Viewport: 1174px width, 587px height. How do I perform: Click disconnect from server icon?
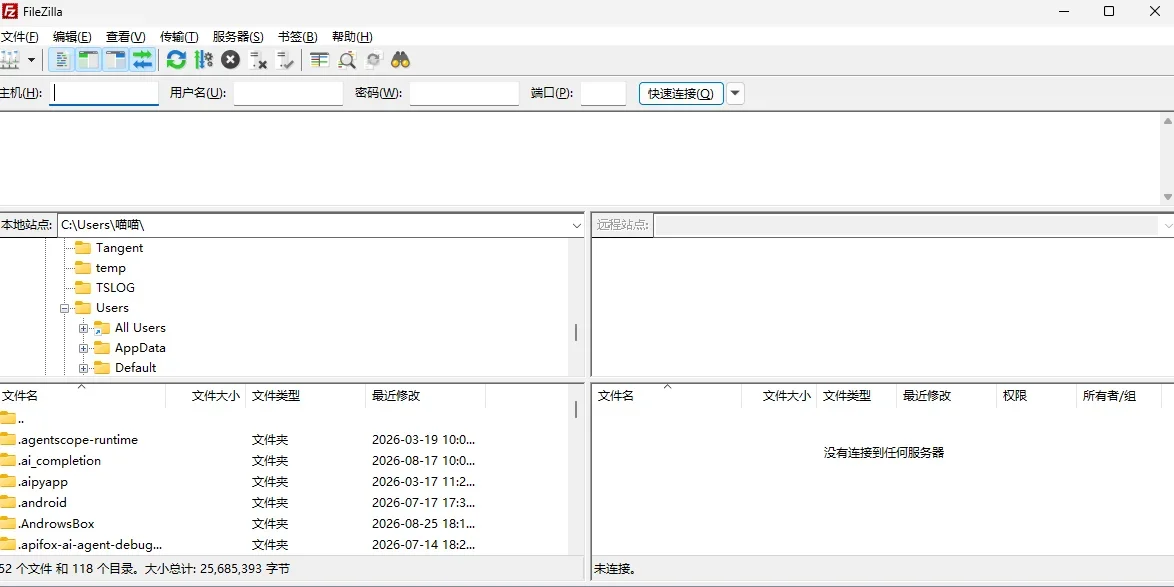click(258, 60)
